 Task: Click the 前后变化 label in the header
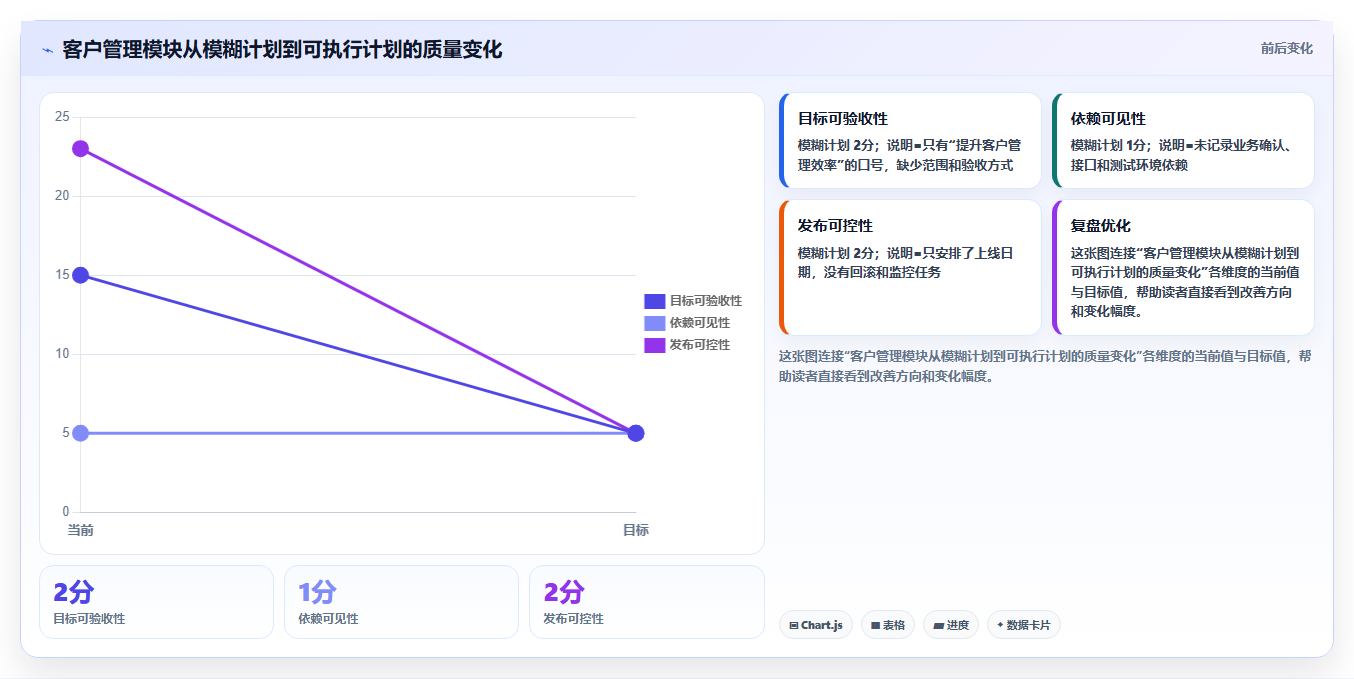[1286, 48]
